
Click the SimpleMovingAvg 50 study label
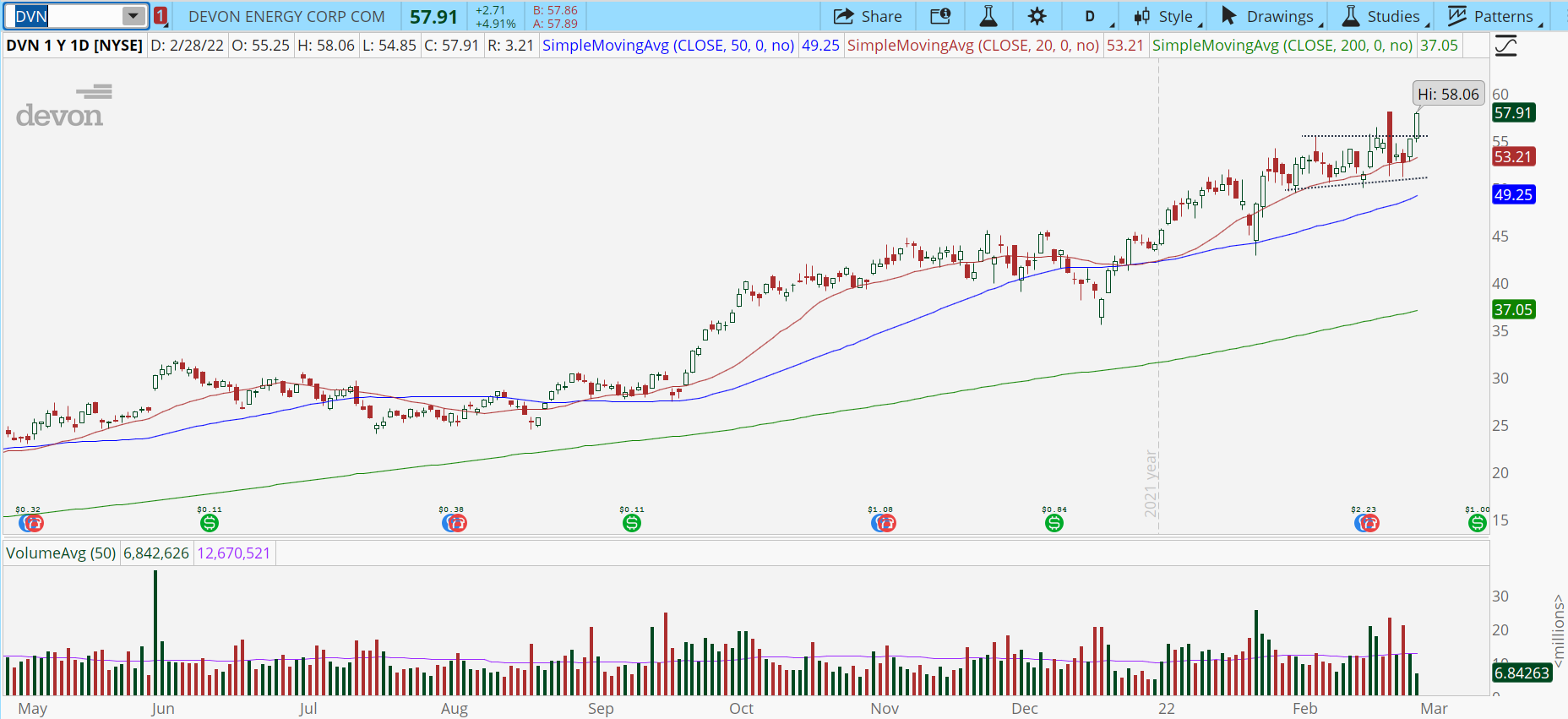(x=667, y=46)
